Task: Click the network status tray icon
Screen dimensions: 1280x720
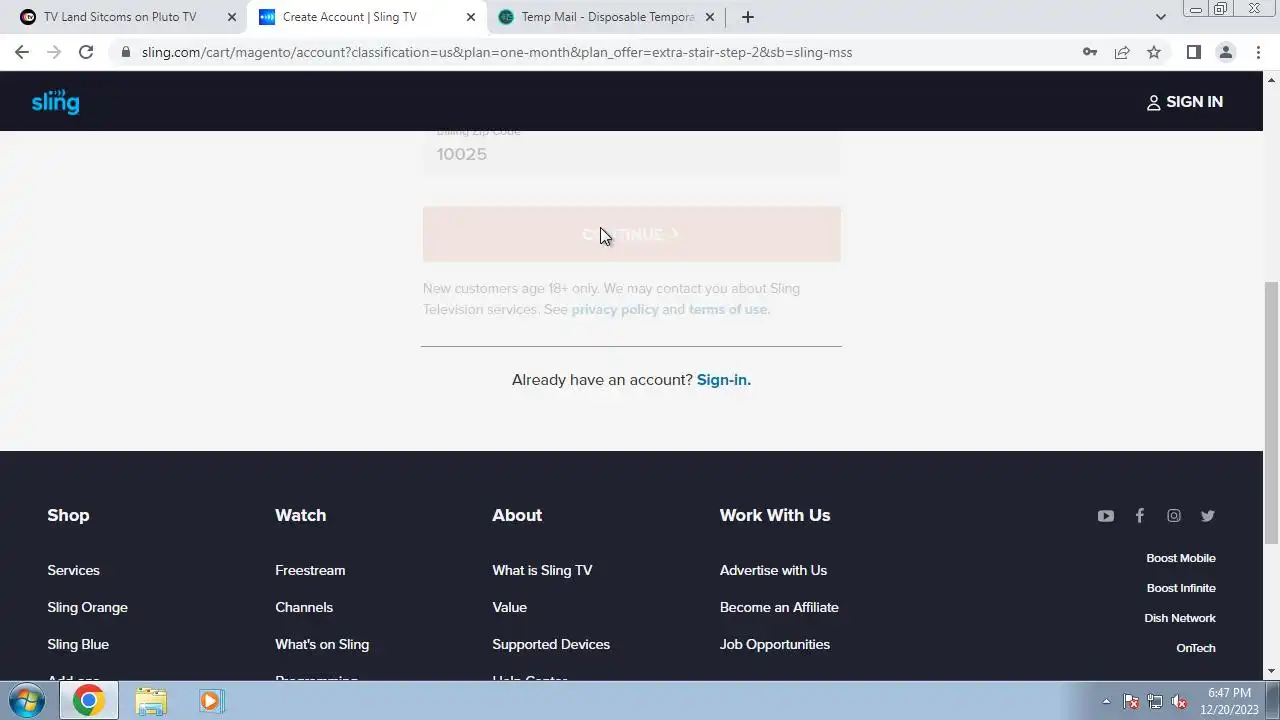Action: click(x=1155, y=701)
